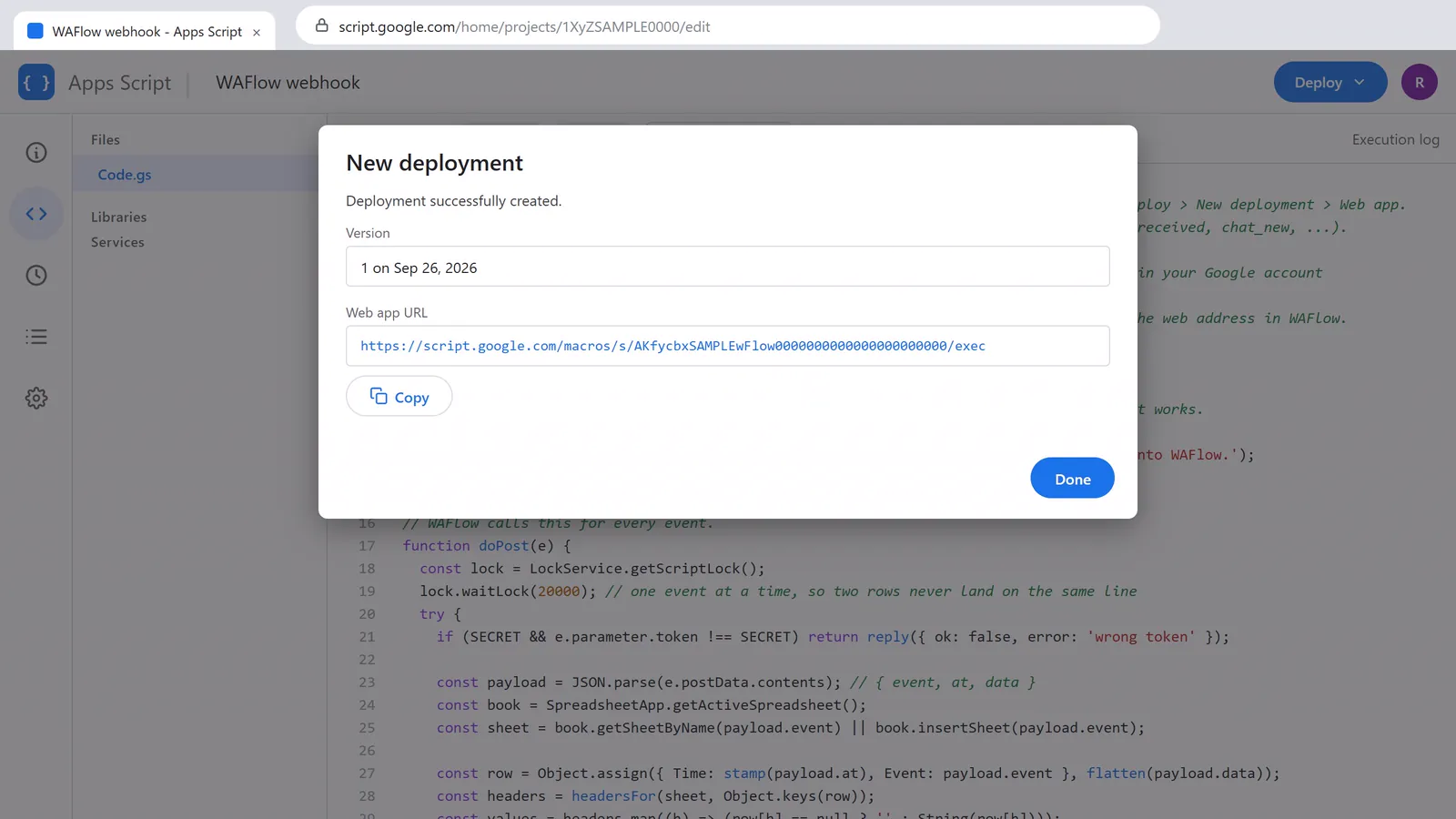The image size is (1456, 819).
Task: Click line number 25 in the gutter
Action: pos(367,728)
